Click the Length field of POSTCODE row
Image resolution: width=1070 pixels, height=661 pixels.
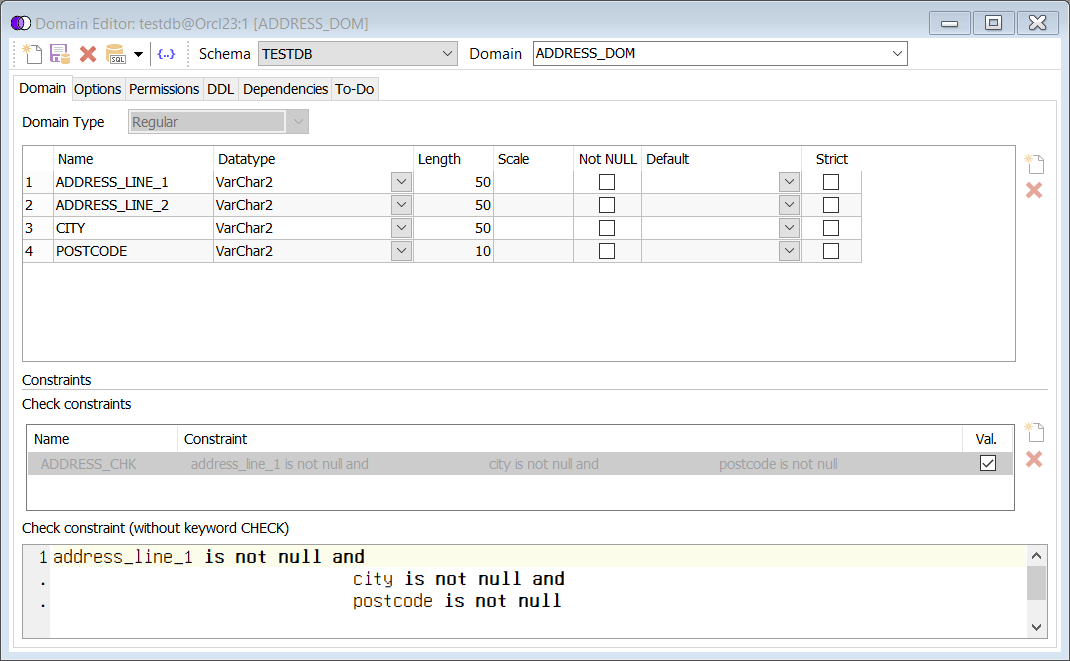click(x=453, y=251)
